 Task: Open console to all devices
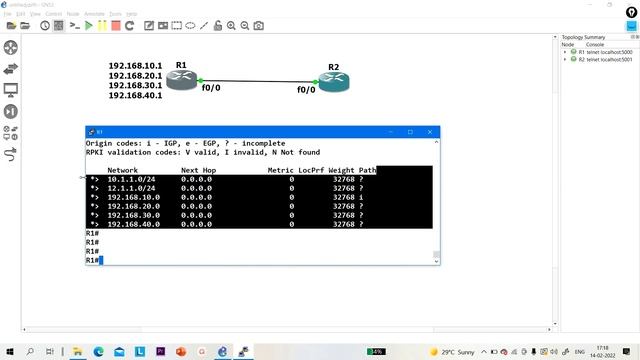pos(75,26)
